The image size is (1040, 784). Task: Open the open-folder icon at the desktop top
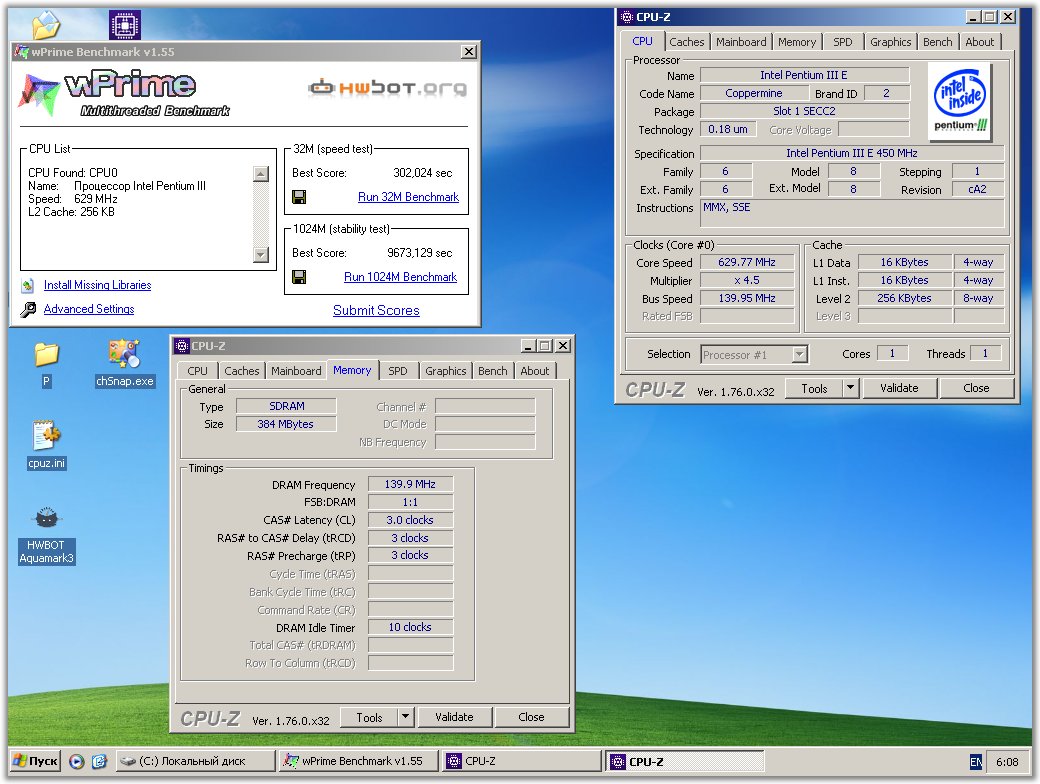click(x=46, y=25)
